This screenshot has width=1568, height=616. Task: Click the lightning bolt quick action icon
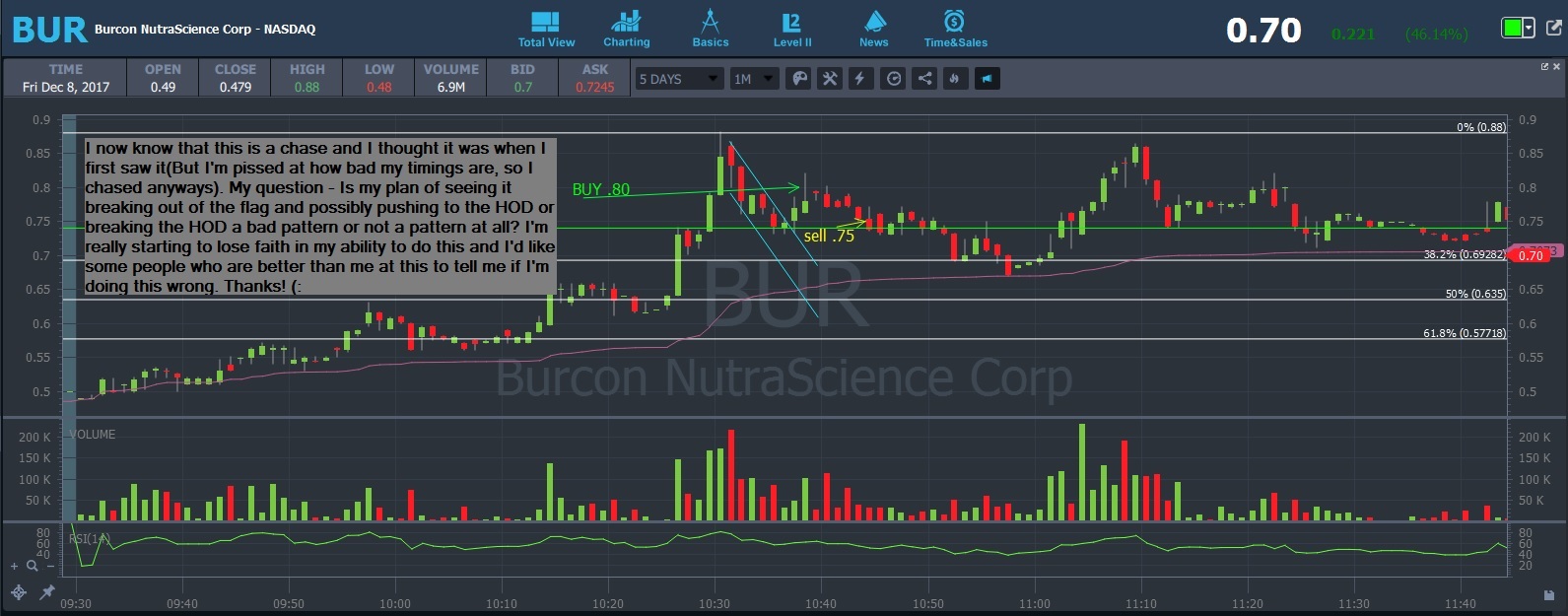point(860,79)
